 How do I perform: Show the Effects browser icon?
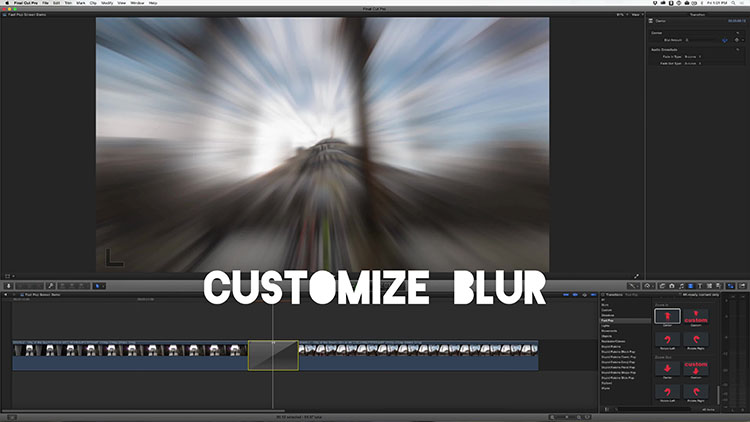click(x=662, y=286)
